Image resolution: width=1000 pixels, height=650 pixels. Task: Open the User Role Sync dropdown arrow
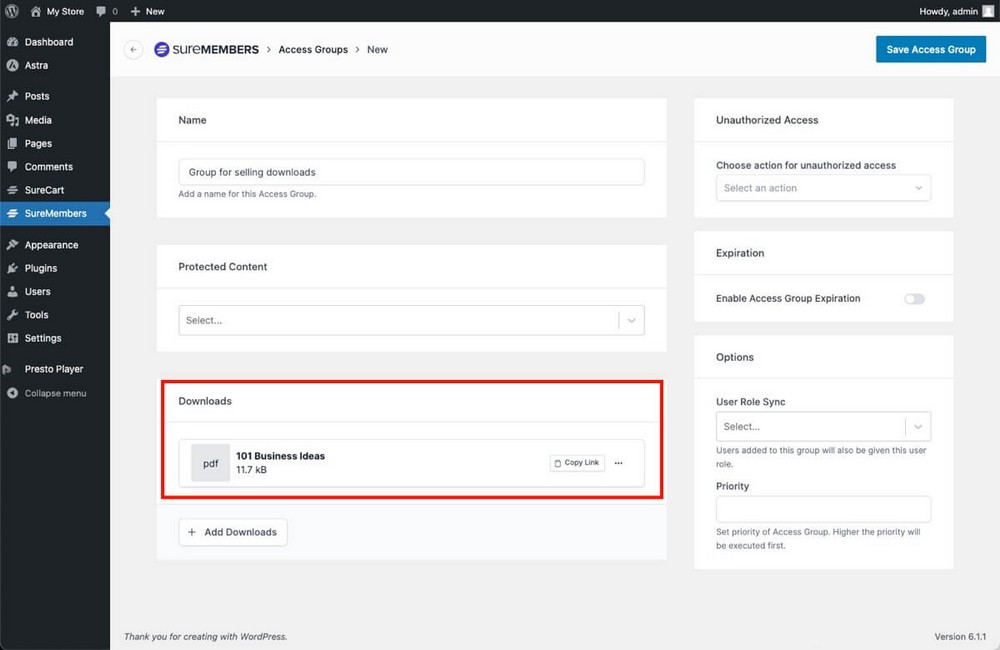click(918, 427)
